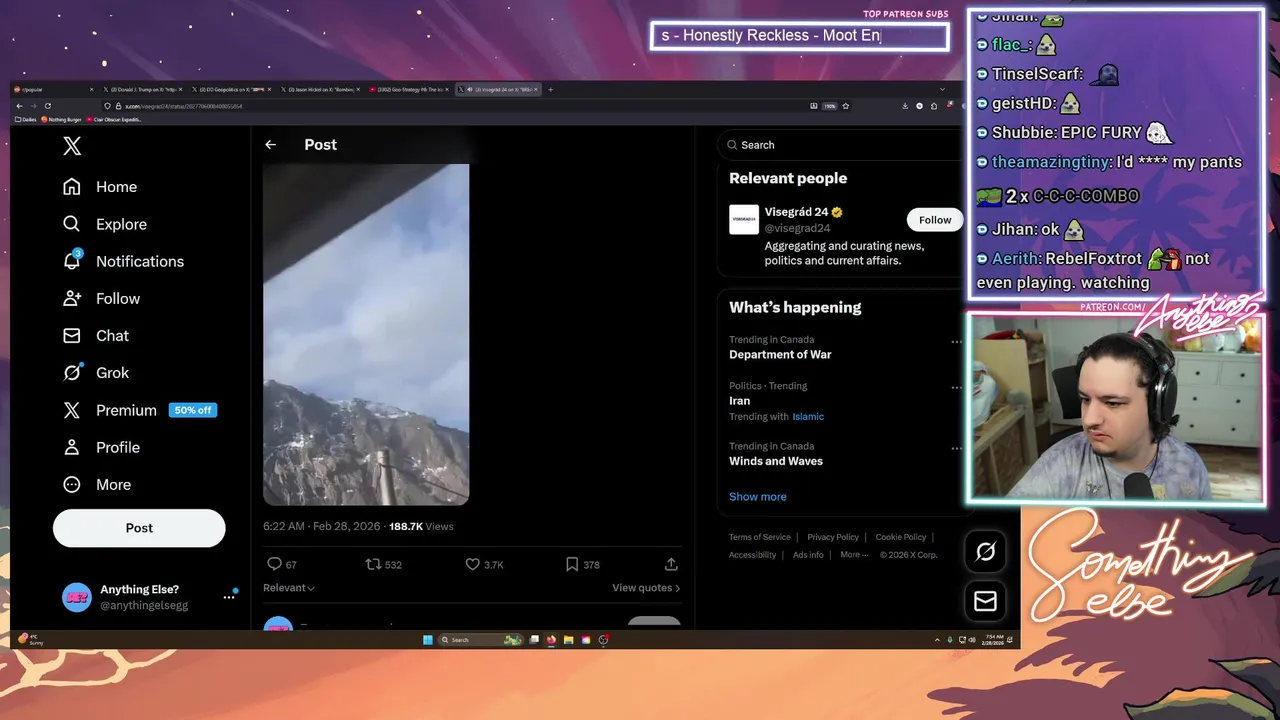Open Profile from the sidebar
Screen dimensions: 1280x720
(100, 447)
